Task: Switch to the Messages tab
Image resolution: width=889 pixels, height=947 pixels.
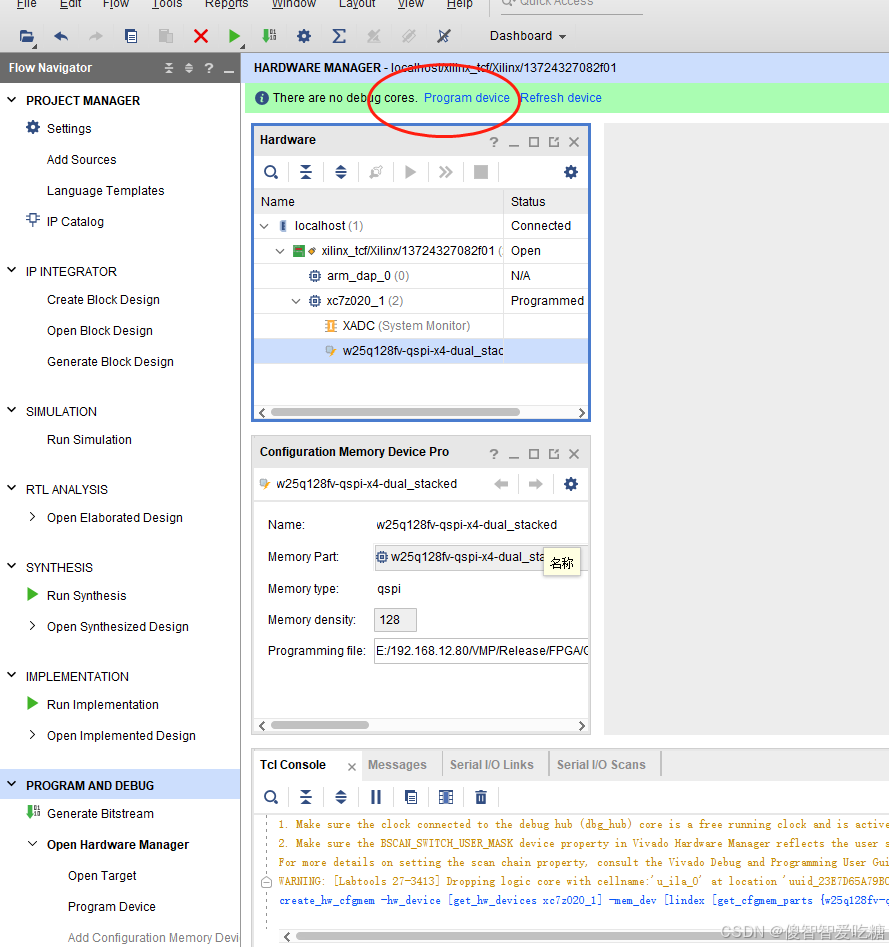Action: click(397, 765)
